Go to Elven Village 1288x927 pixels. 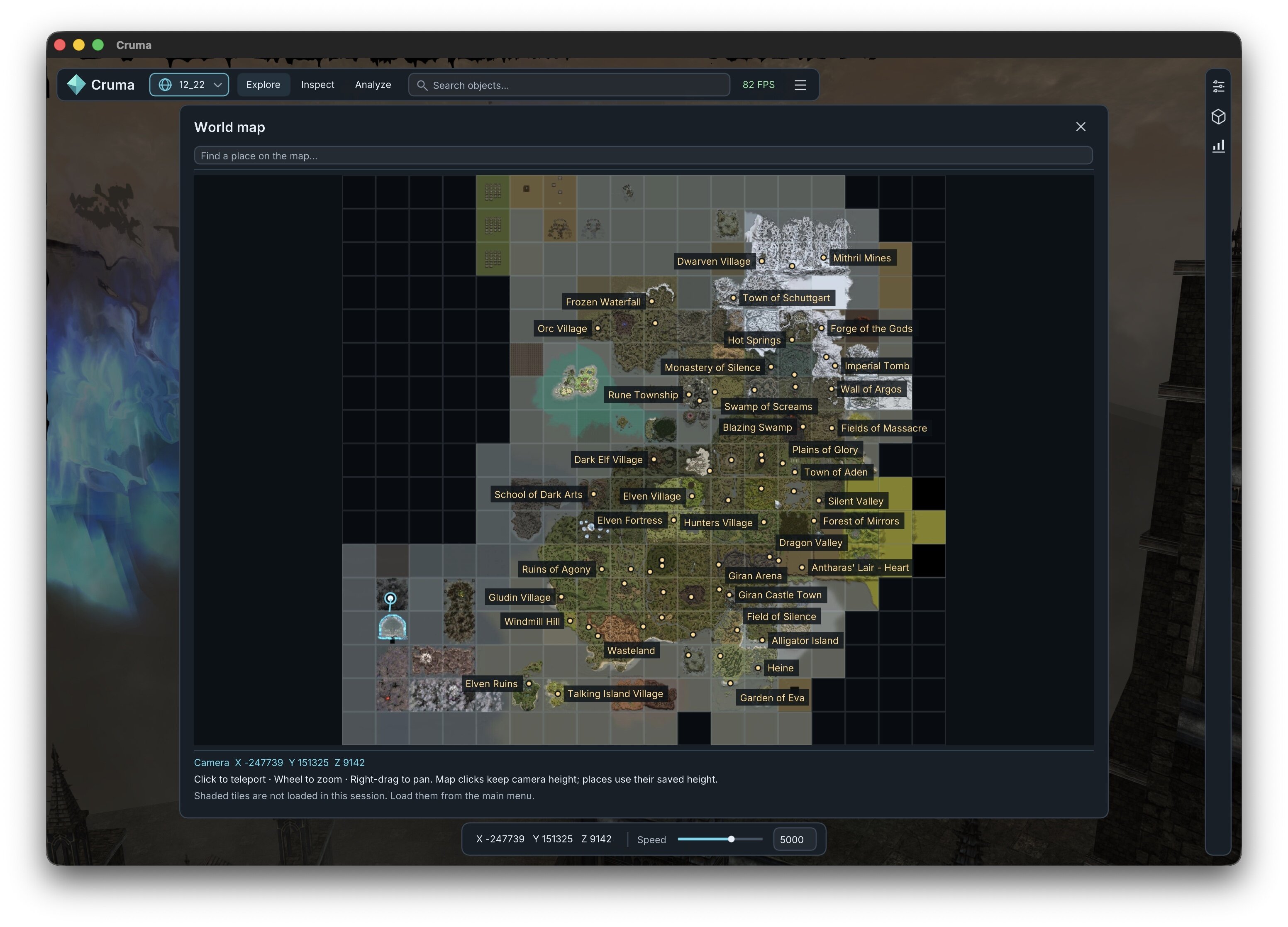click(x=651, y=496)
